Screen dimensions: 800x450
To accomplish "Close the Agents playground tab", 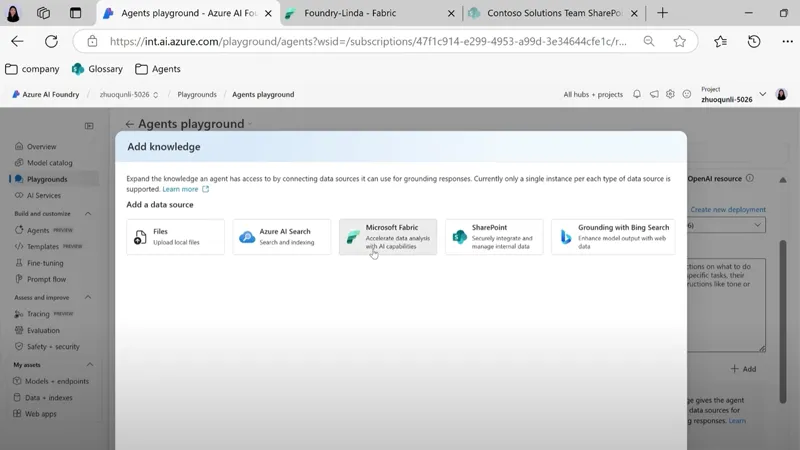I will click(x=268, y=13).
